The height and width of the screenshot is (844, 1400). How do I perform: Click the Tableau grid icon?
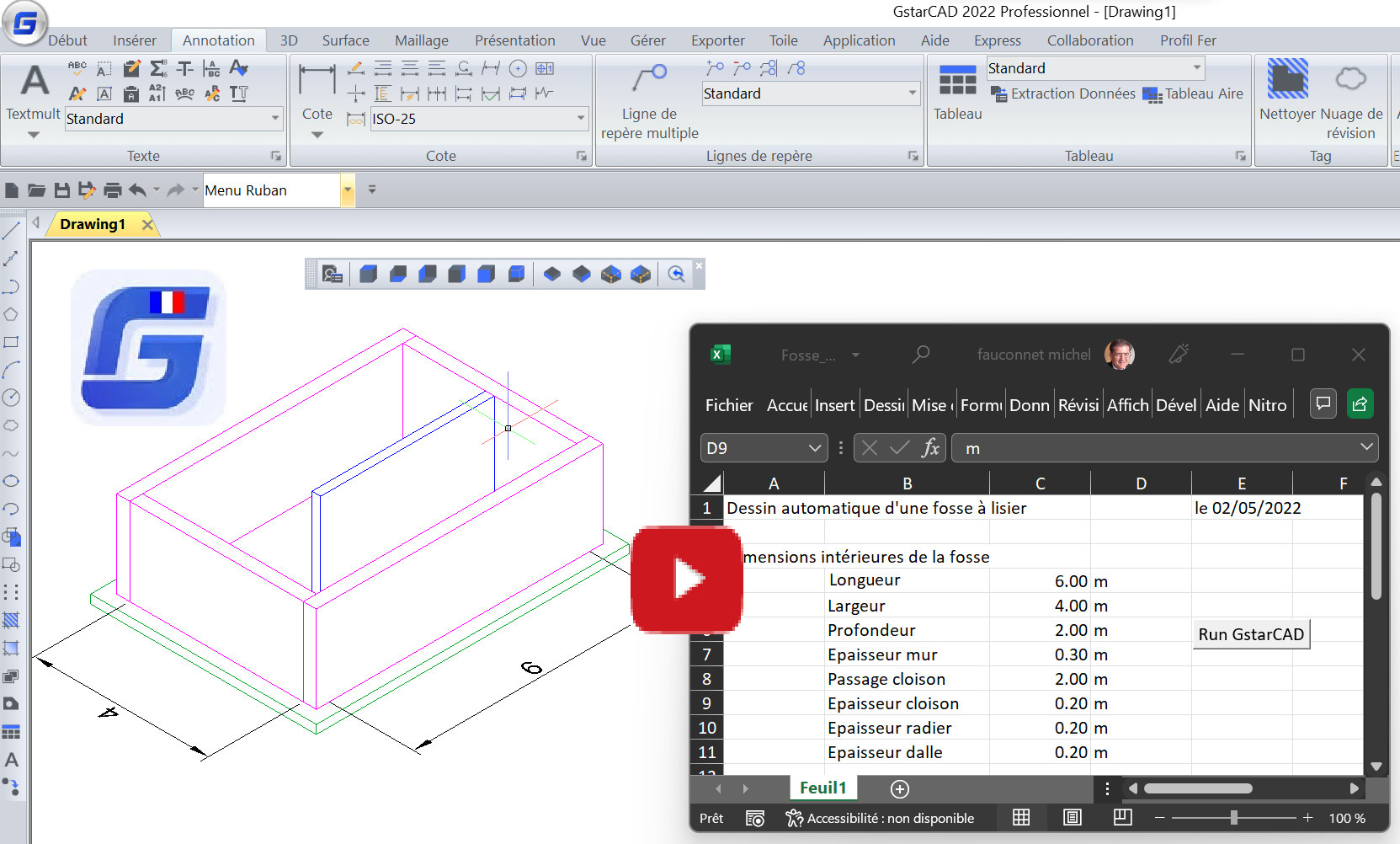coord(957,80)
